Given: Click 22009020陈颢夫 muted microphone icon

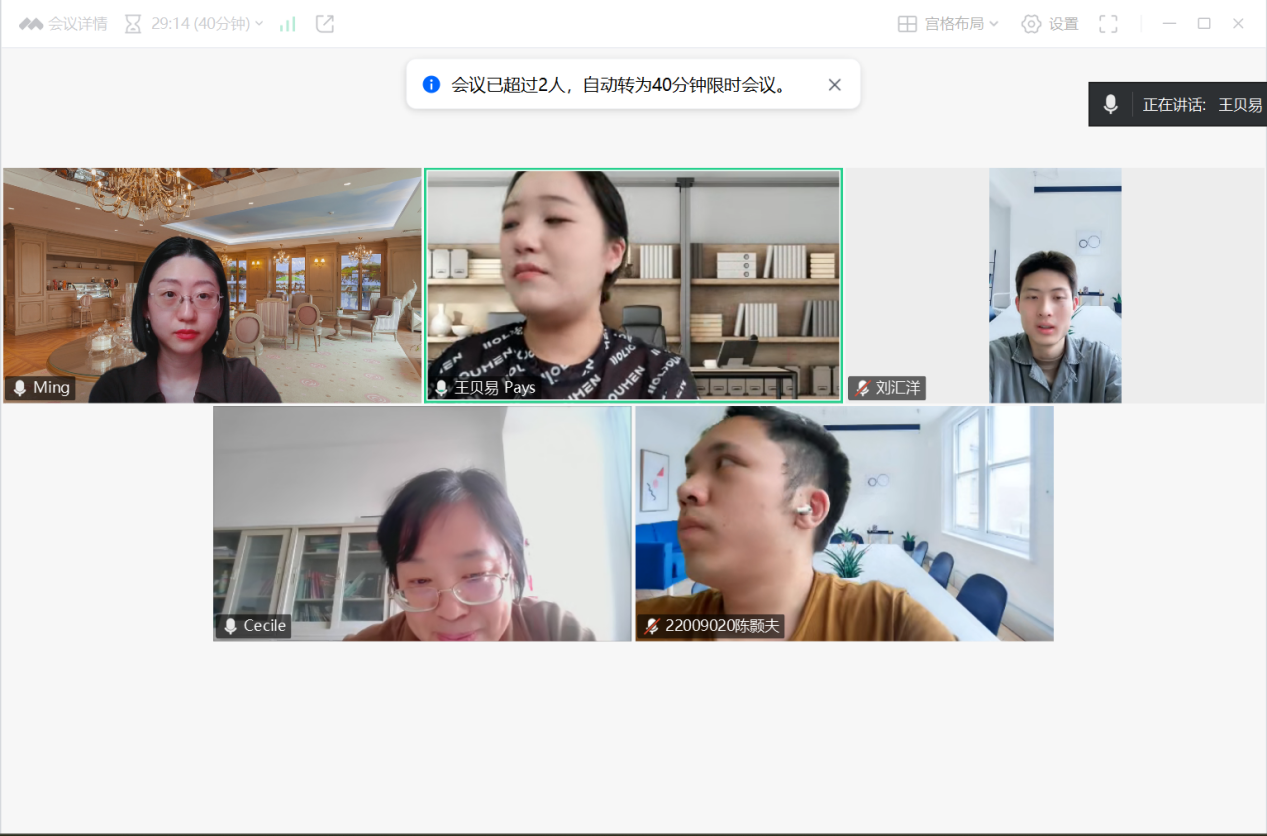Looking at the screenshot, I should pos(652,626).
